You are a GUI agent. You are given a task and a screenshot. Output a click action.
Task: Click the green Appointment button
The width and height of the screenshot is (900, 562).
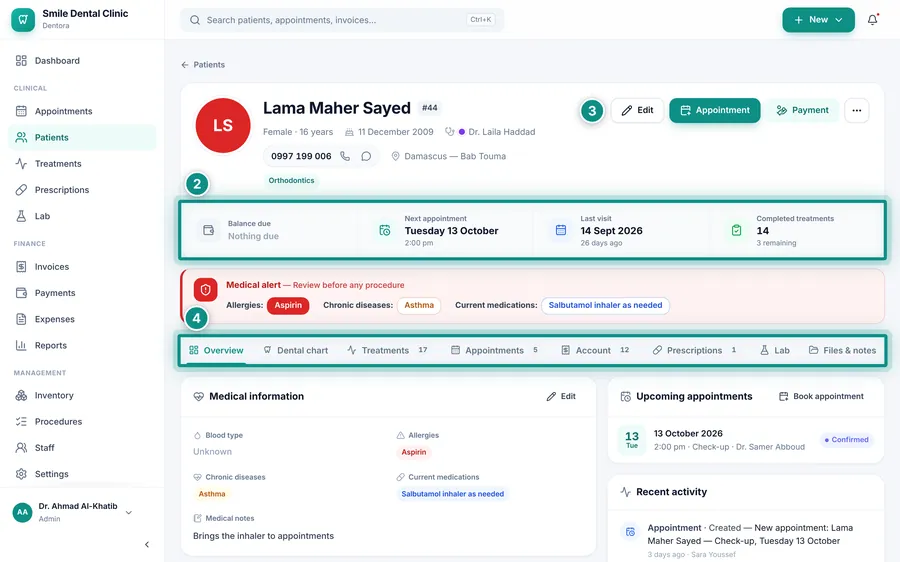coord(715,110)
